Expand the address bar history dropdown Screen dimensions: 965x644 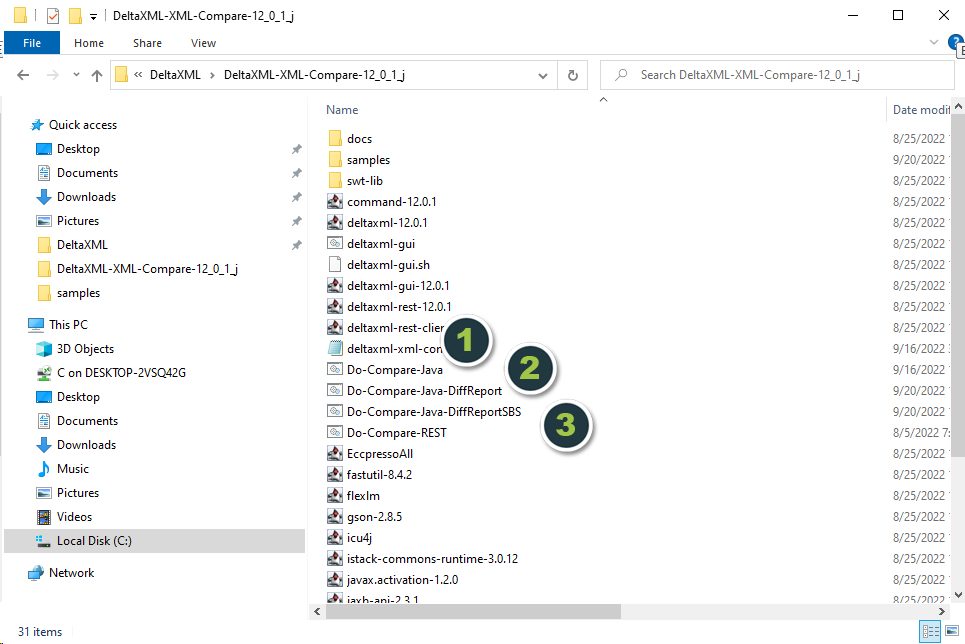(542, 75)
